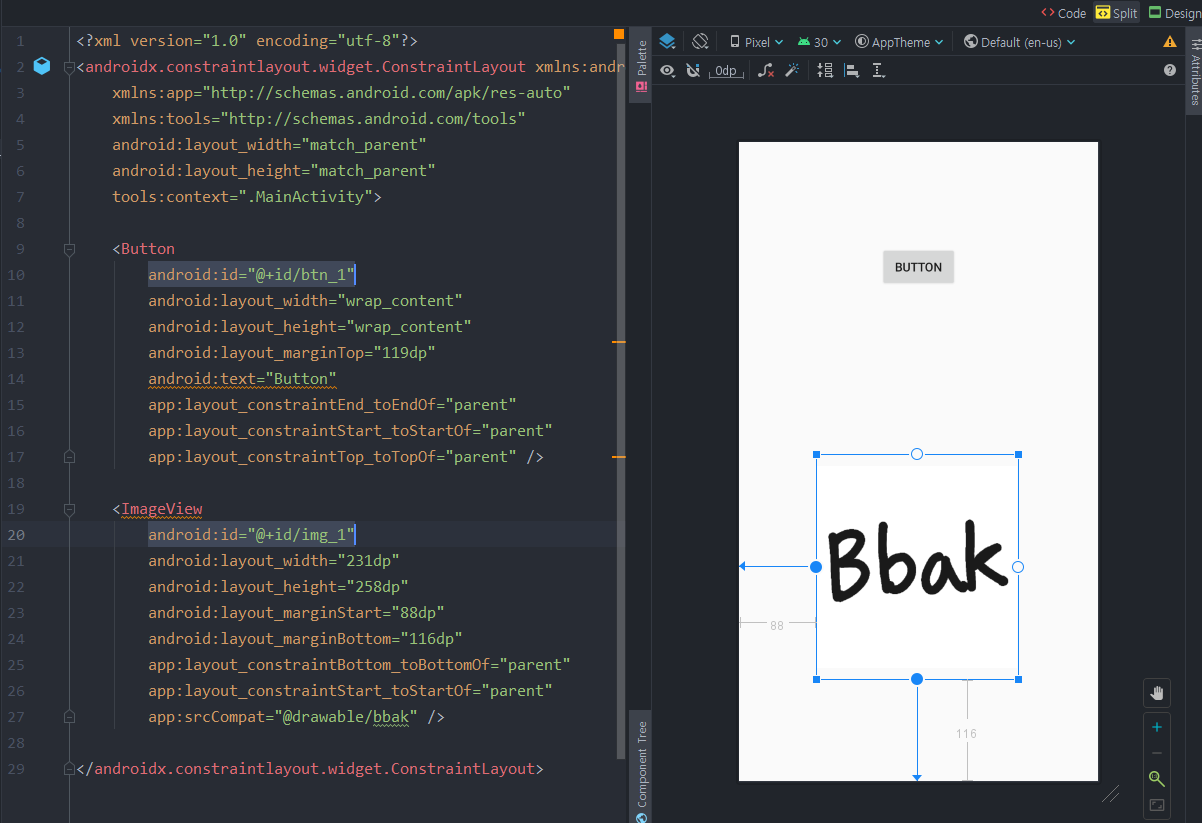Click Clear All Constraints icon

click(765, 71)
